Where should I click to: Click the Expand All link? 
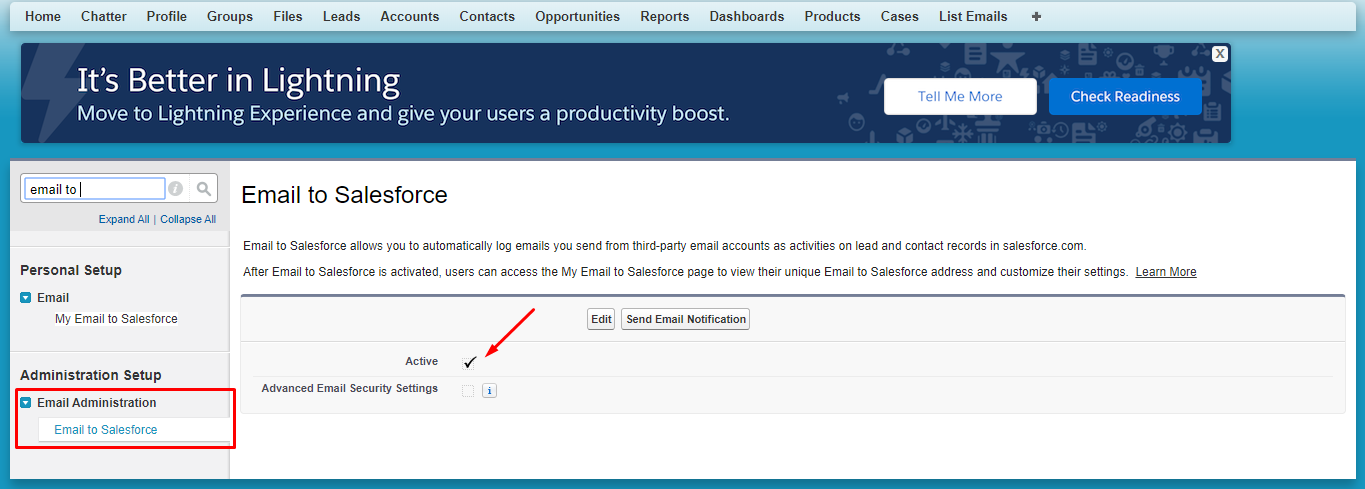click(124, 219)
